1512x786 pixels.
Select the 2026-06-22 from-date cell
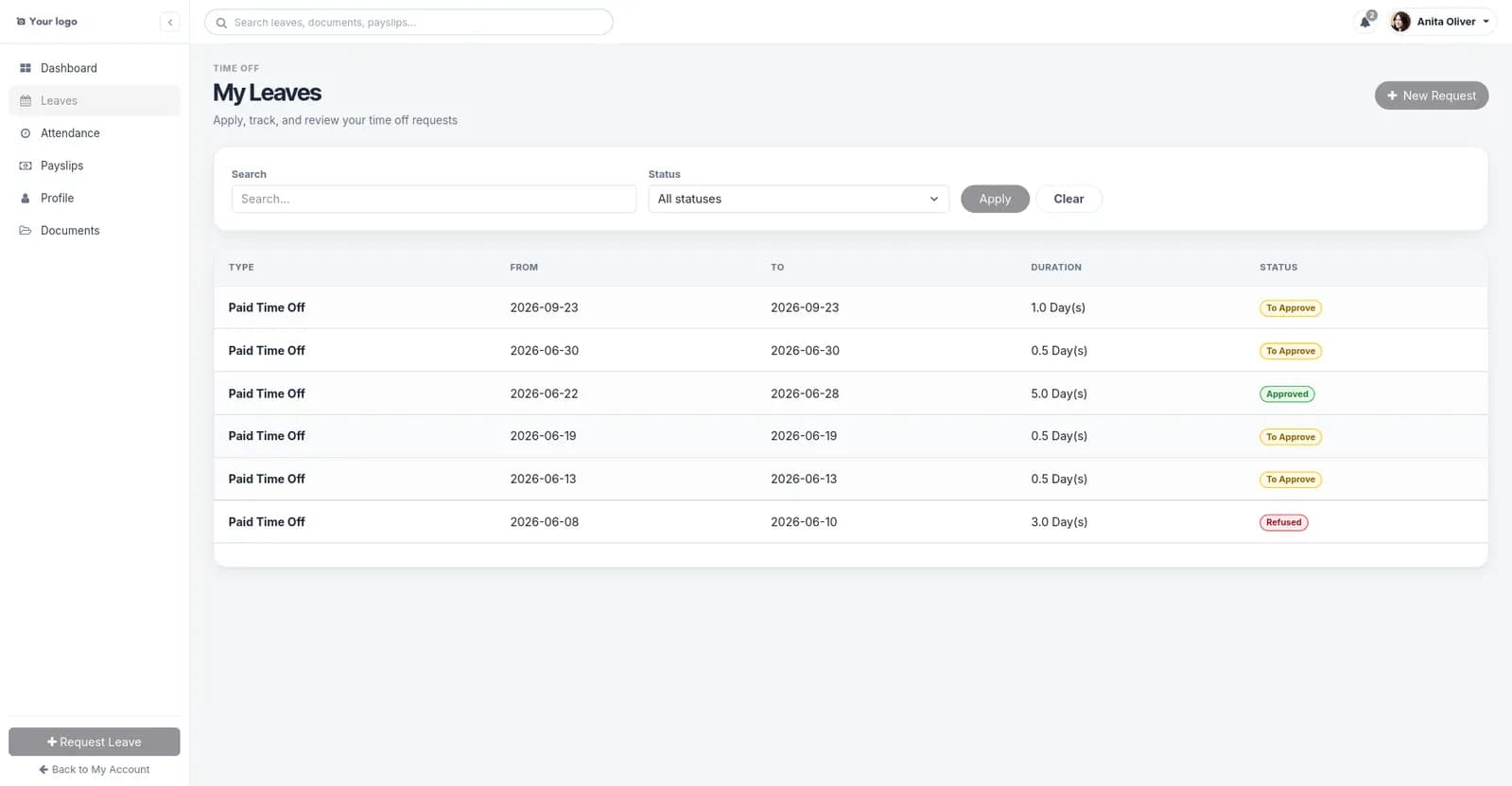[544, 393]
